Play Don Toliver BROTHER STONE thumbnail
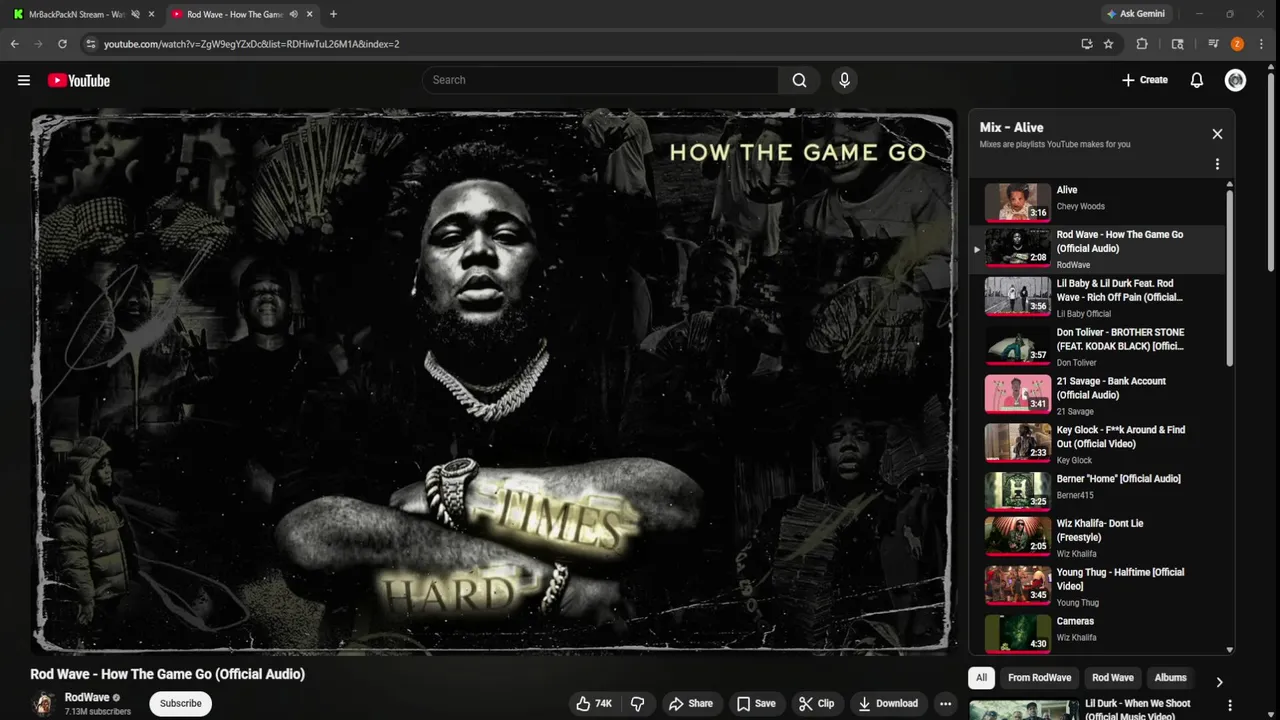Viewport: 1280px width, 720px height. point(1018,345)
